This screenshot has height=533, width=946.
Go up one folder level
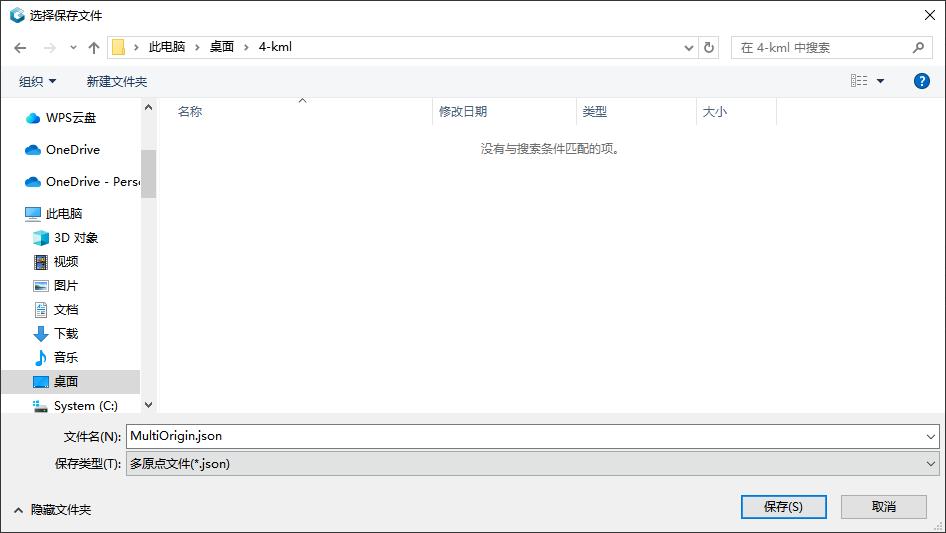coord(94,48)
